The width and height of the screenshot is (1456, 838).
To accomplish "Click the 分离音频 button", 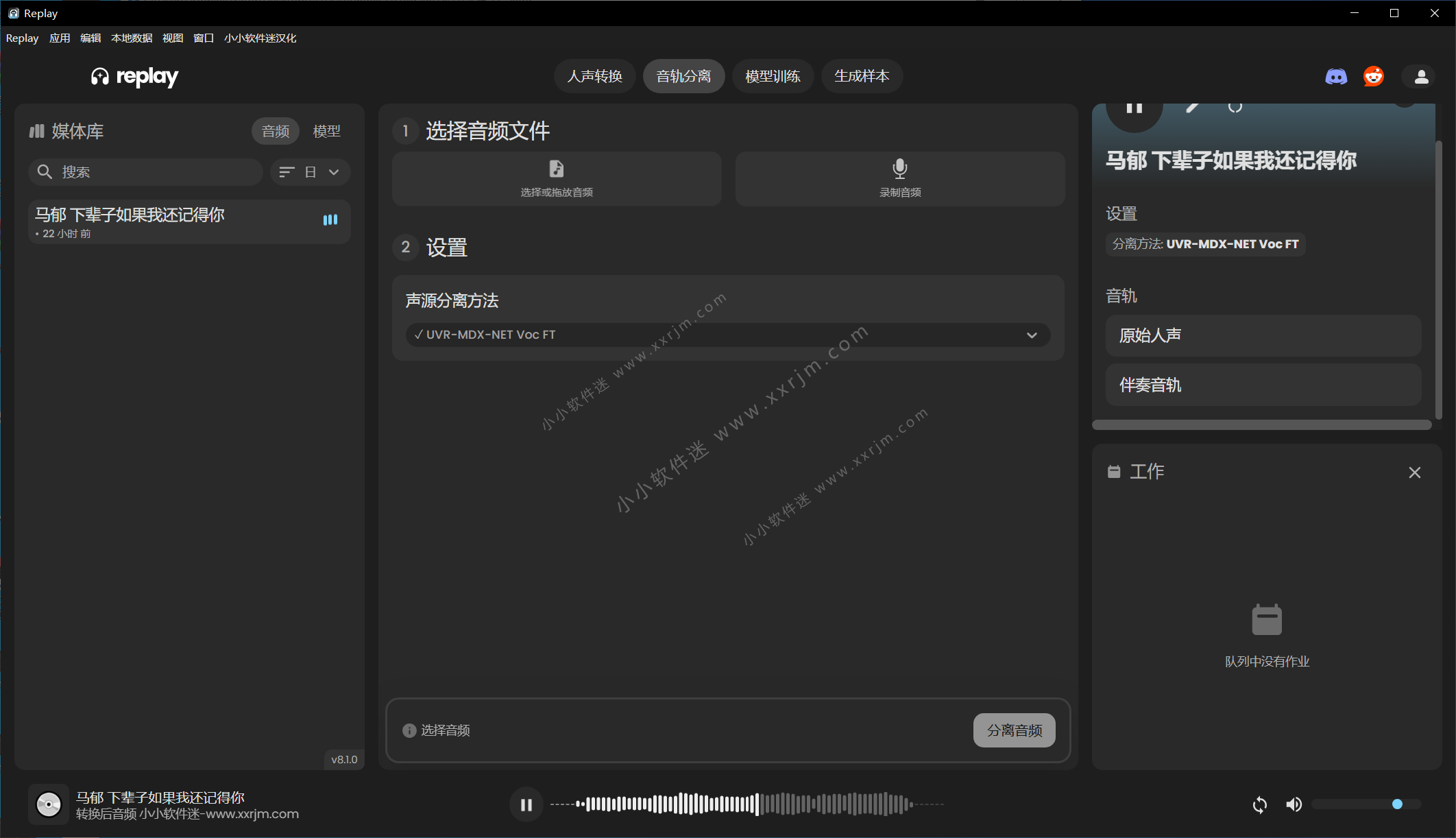I will [1014, 730].
